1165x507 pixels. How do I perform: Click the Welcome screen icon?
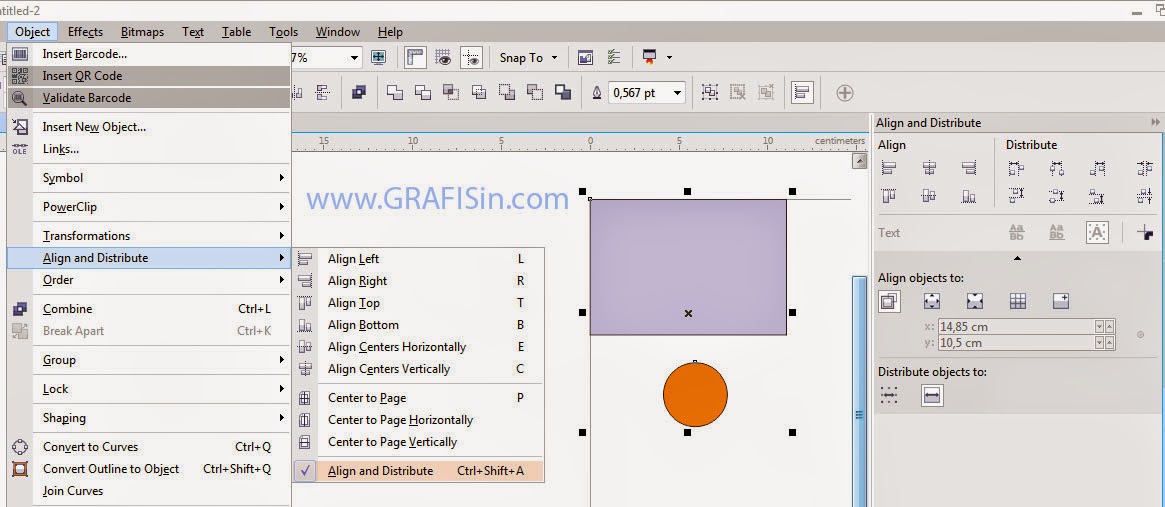[x=585, y=57]
